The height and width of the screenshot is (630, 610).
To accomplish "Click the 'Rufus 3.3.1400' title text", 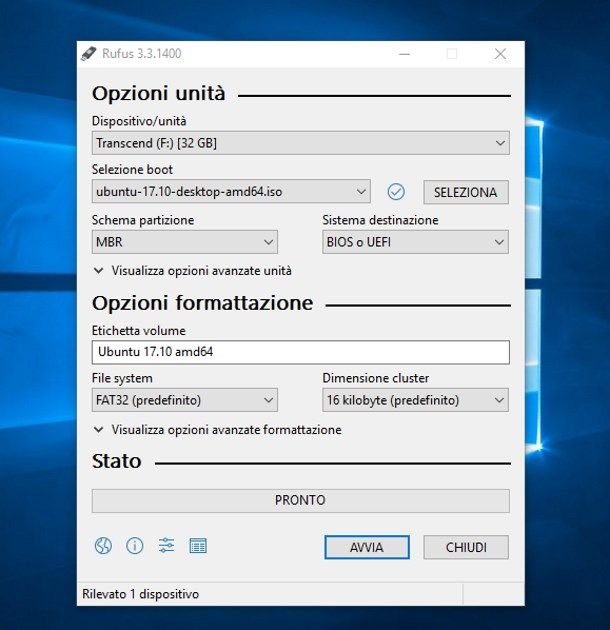I will [x=141, y=53].
